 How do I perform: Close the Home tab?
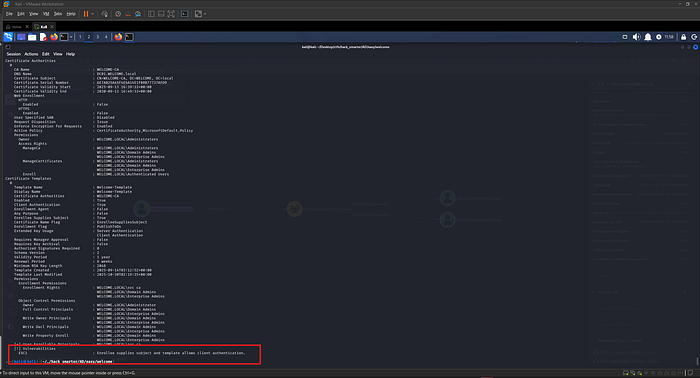[x=27, y=27]
